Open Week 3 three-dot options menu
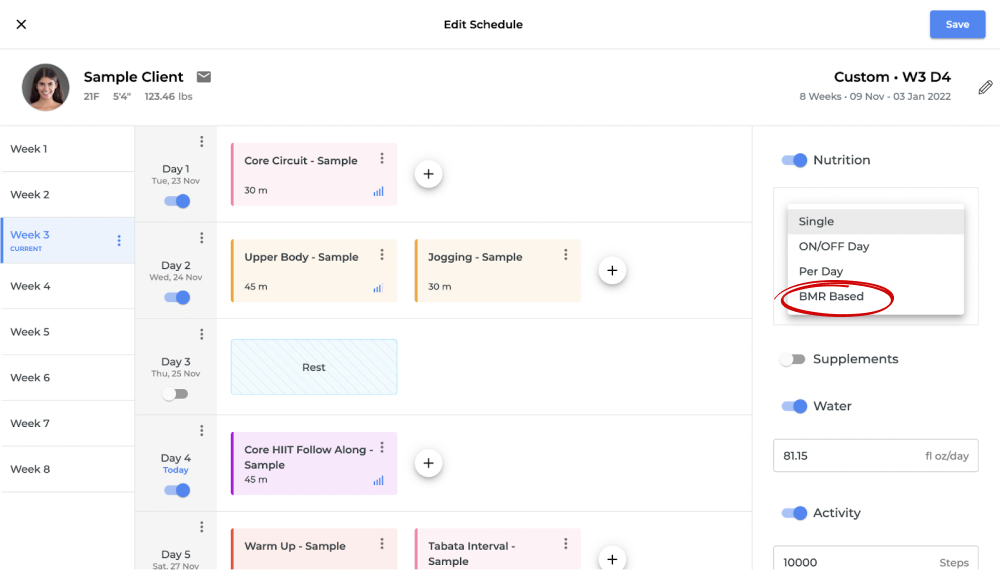 (x=119, y=241)
